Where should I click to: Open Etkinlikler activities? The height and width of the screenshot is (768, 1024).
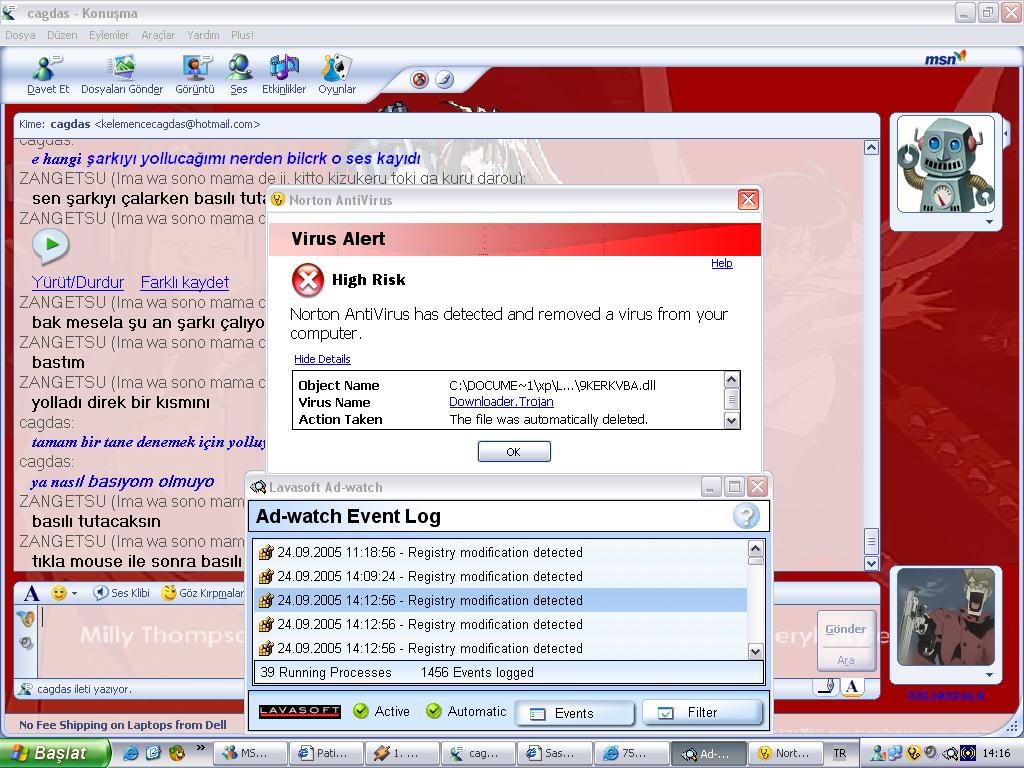point(284,73)
